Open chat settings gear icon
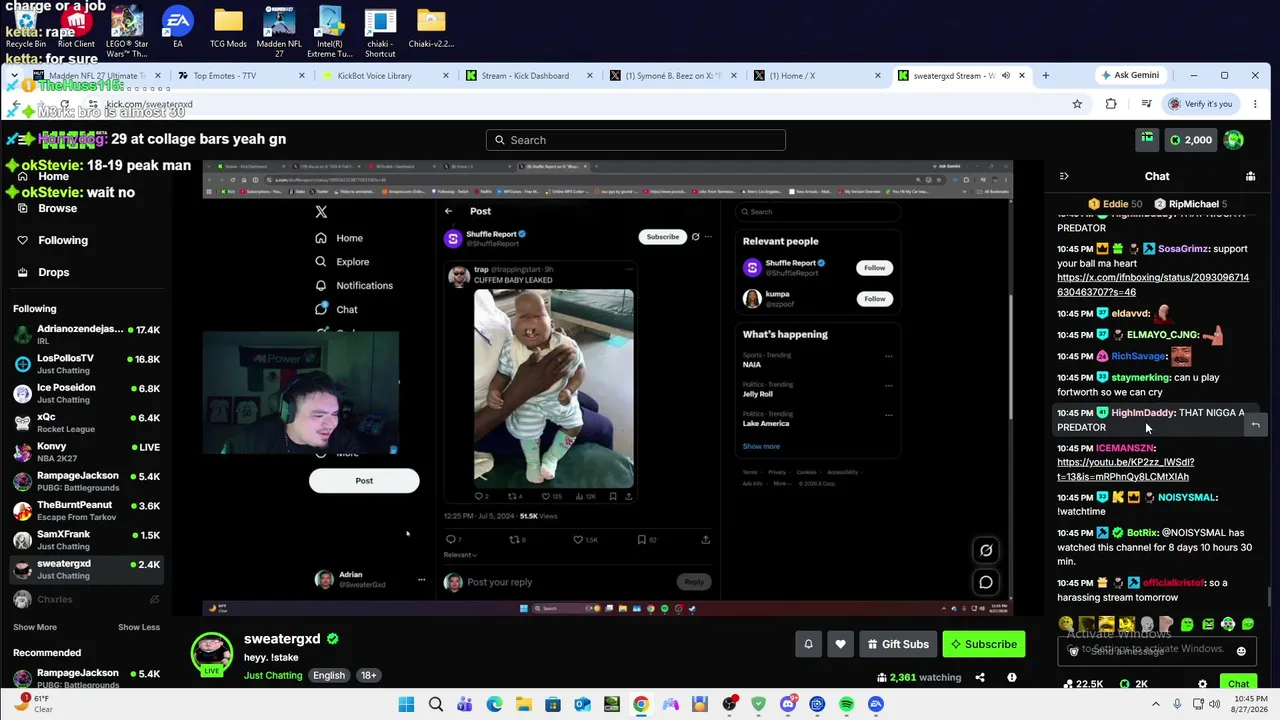Viewport: 1280px width, 720px height. point(1202,684)
